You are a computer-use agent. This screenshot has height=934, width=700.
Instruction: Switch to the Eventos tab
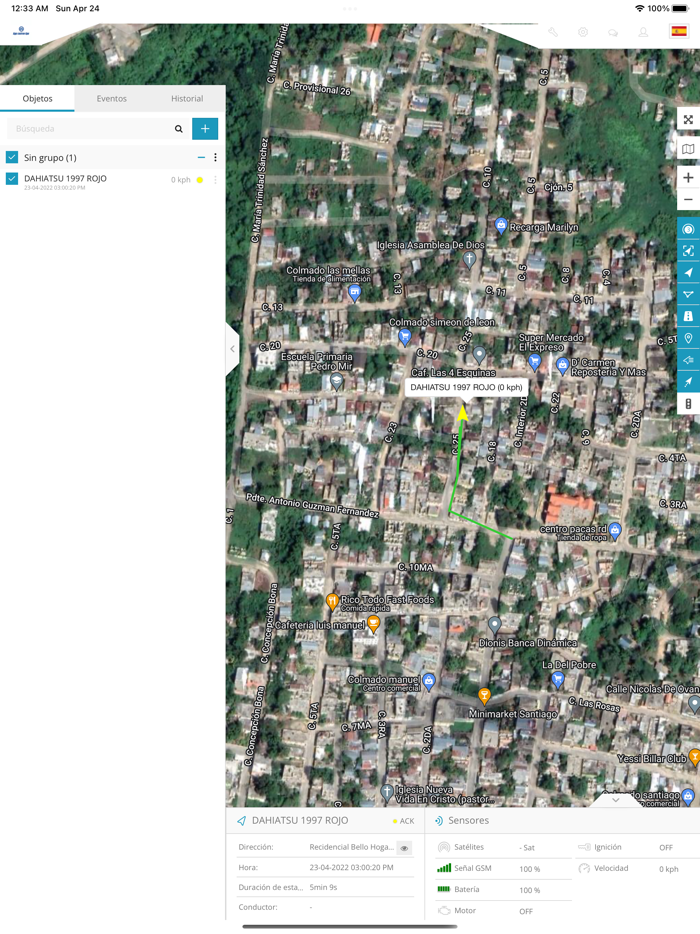[111, 98]
